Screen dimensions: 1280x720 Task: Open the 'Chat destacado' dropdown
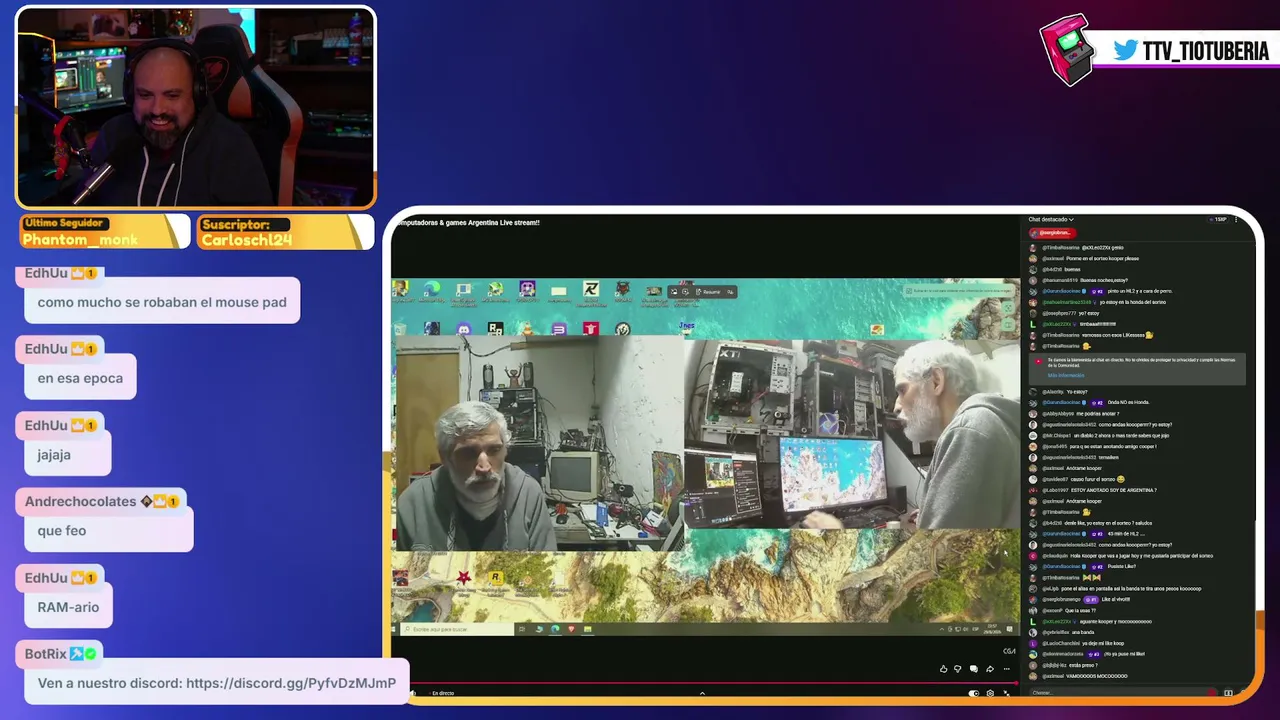pos(1051,219)
